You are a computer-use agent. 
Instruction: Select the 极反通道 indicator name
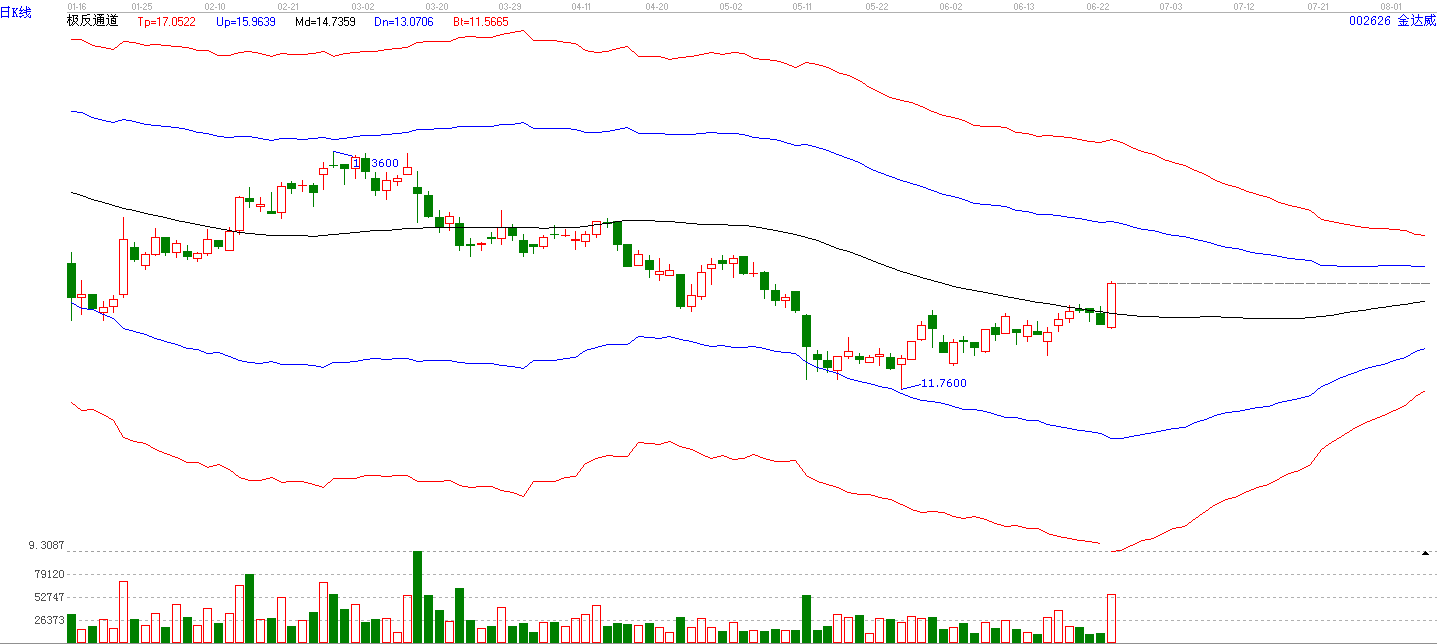click(x=92, y=20)
